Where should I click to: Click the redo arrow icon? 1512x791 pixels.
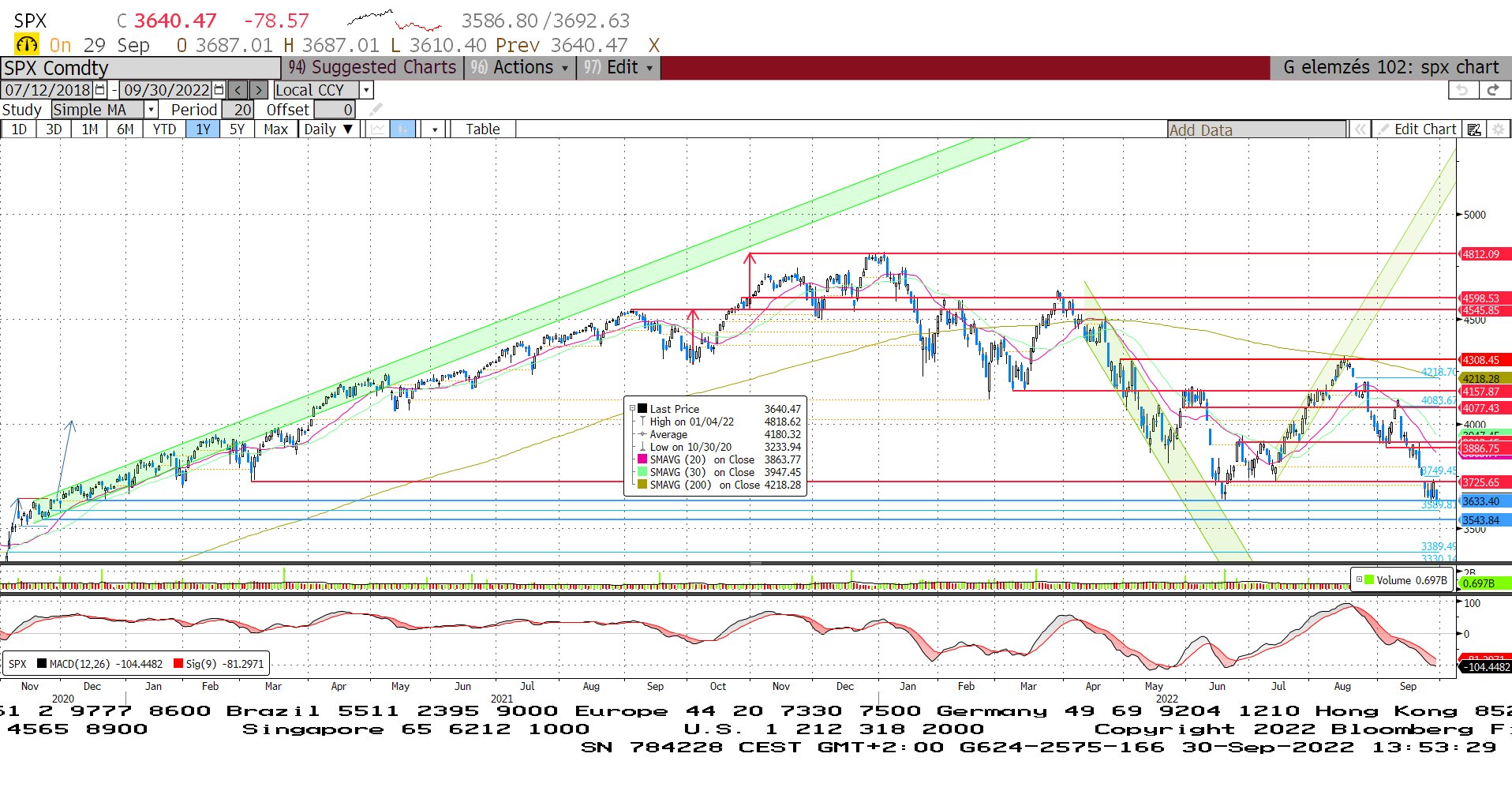[1493, 90]
